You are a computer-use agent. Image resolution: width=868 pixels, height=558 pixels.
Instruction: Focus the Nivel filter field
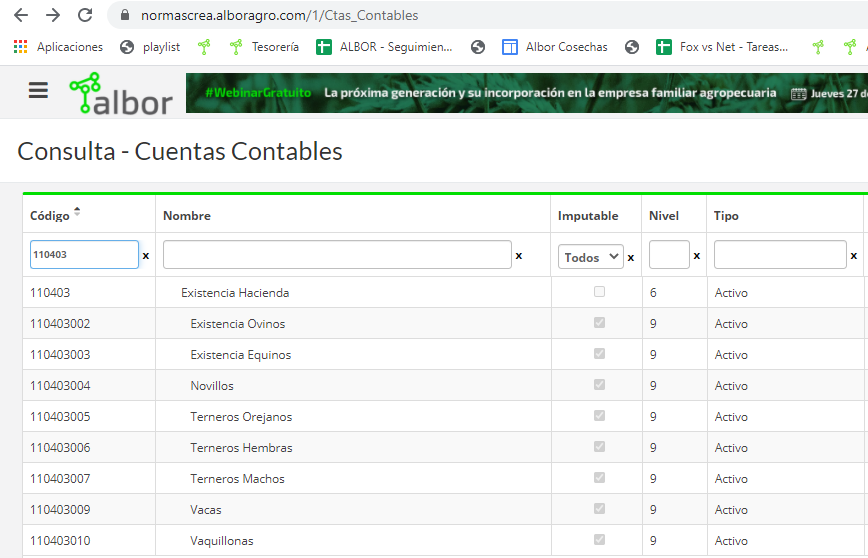pos(669,255)
